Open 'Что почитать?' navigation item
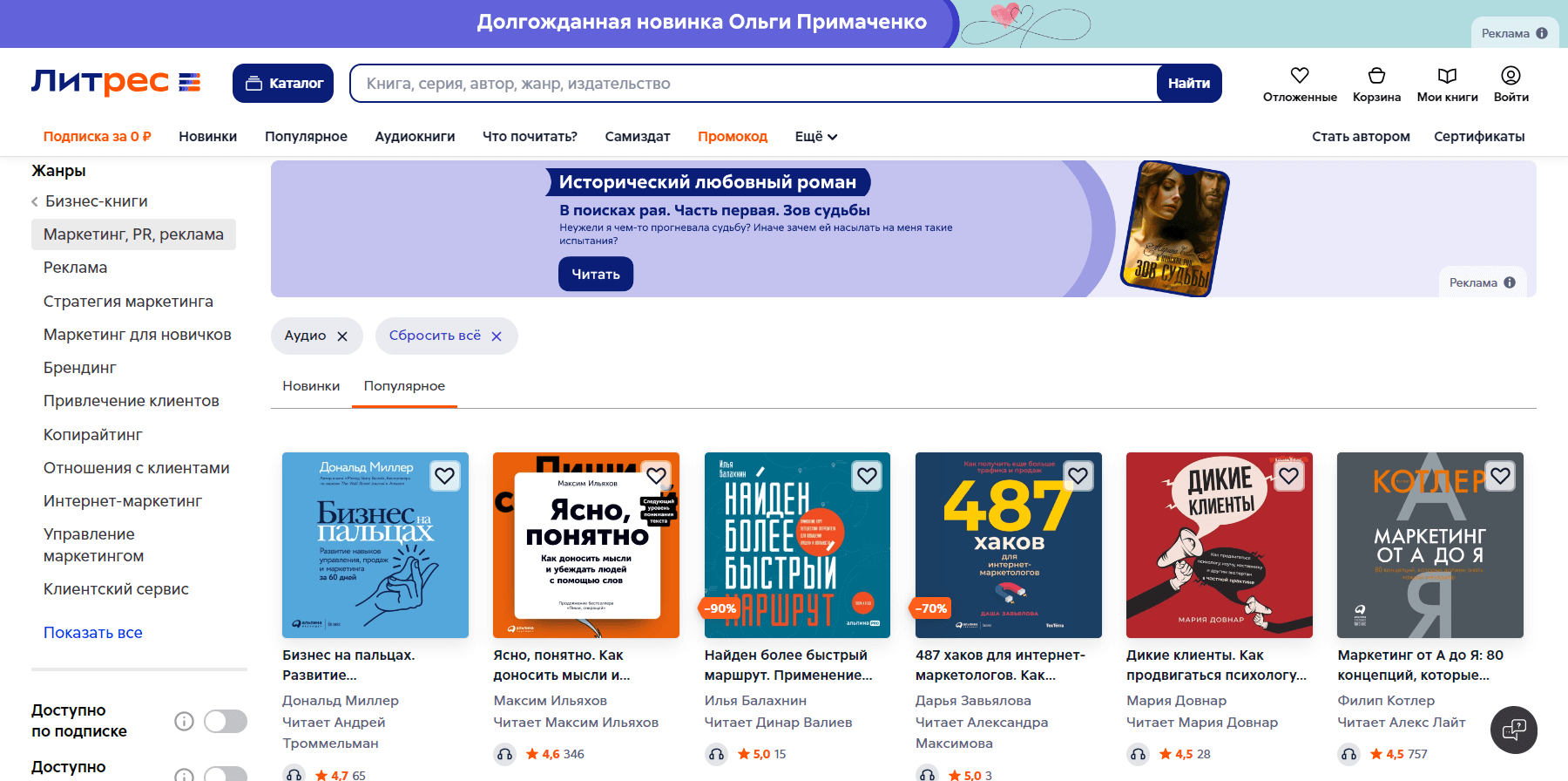The width and height of the screenshot is (1568, 781). coord(530,137)
